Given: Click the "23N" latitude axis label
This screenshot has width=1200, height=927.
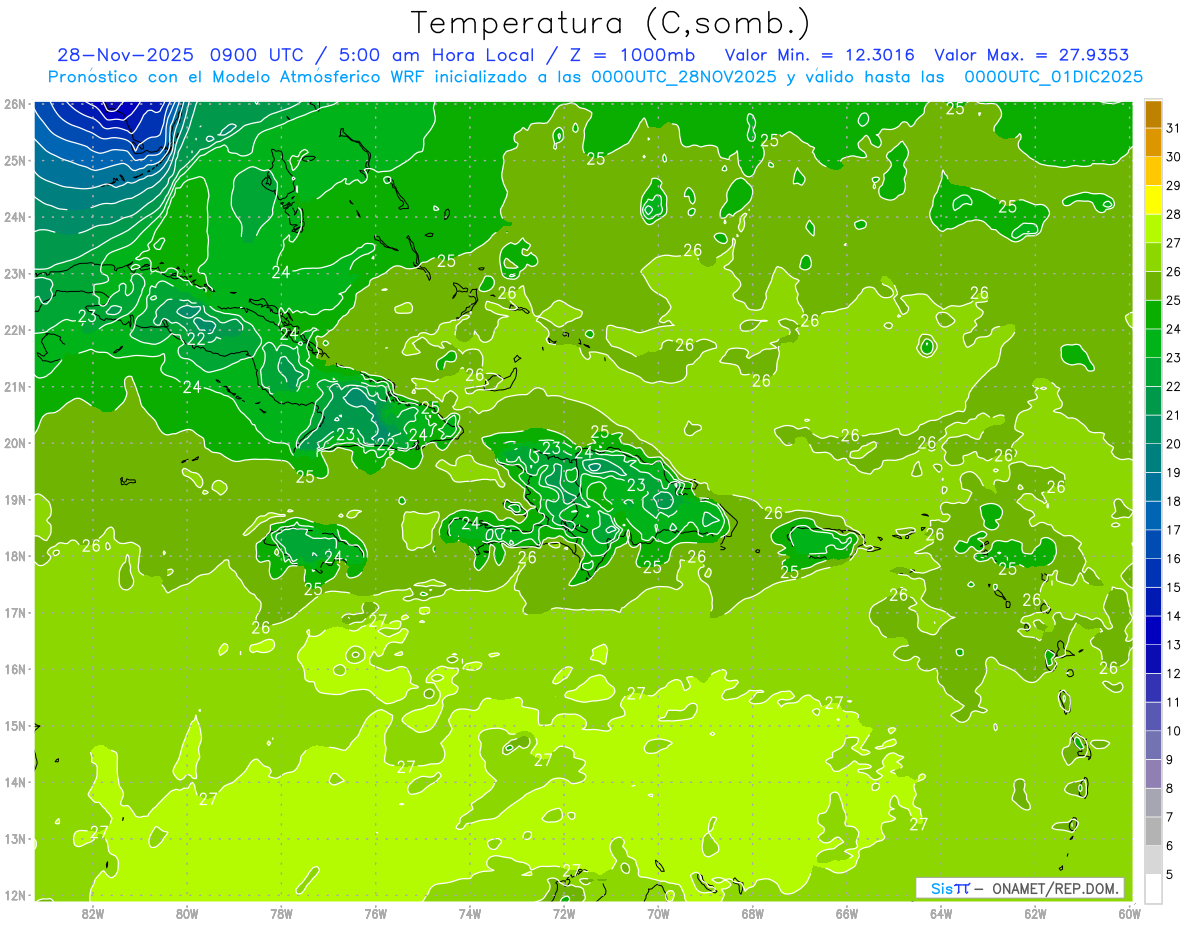Looking at the screenshot, I should pyautogui.click(x=15, y=274).
